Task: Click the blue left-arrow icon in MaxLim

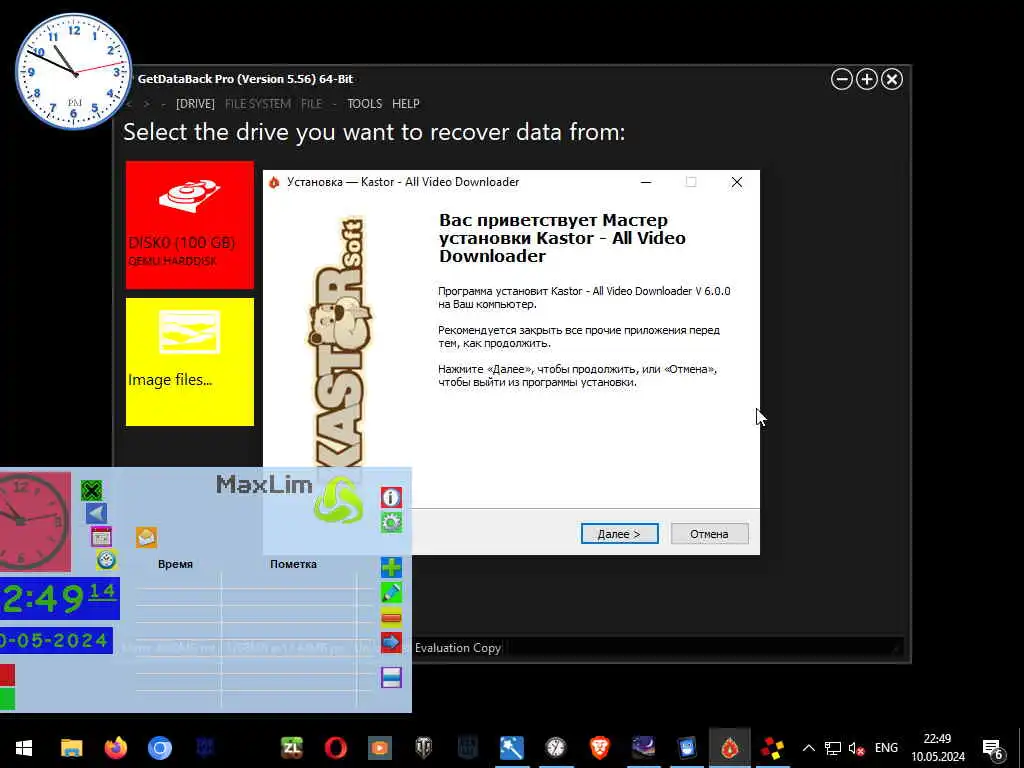Action: [96, 513]
